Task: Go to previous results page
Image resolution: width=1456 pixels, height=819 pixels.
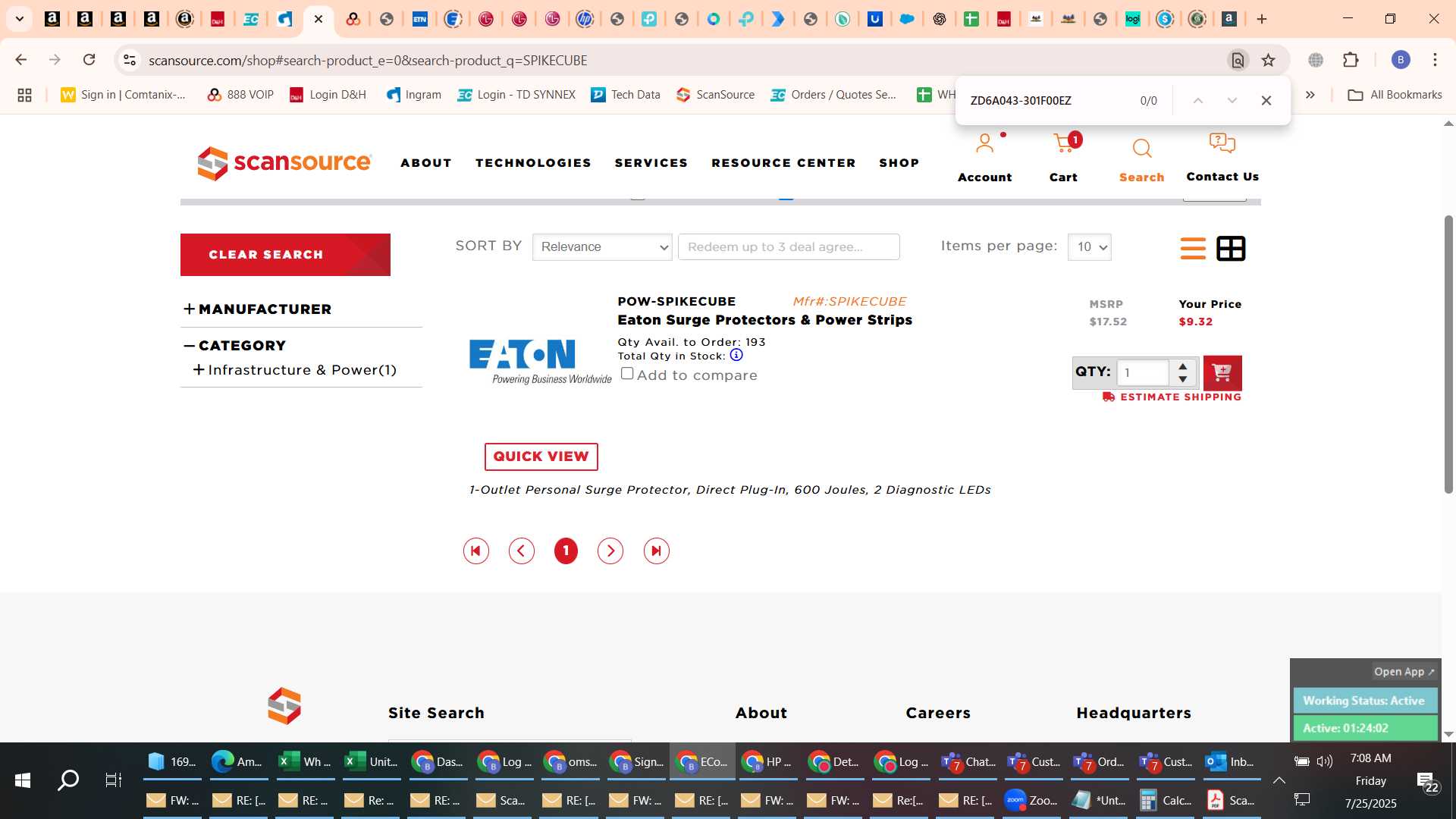Action: 521,551
